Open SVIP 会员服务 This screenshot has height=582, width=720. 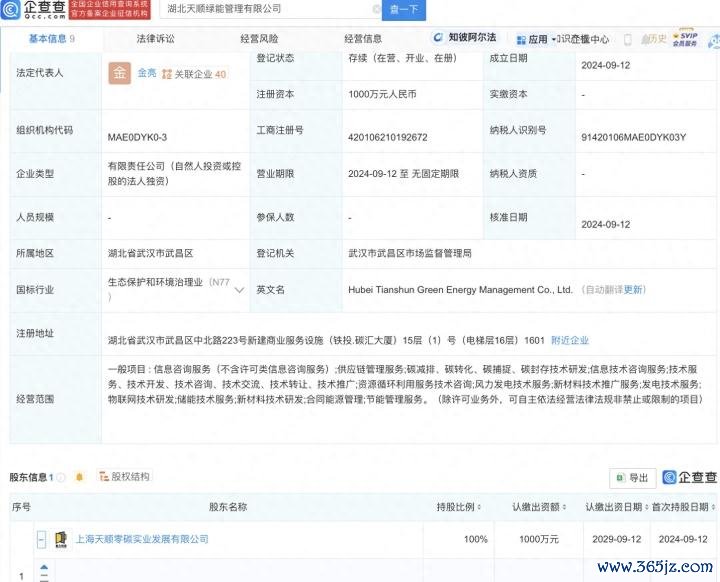coord(685,39)
